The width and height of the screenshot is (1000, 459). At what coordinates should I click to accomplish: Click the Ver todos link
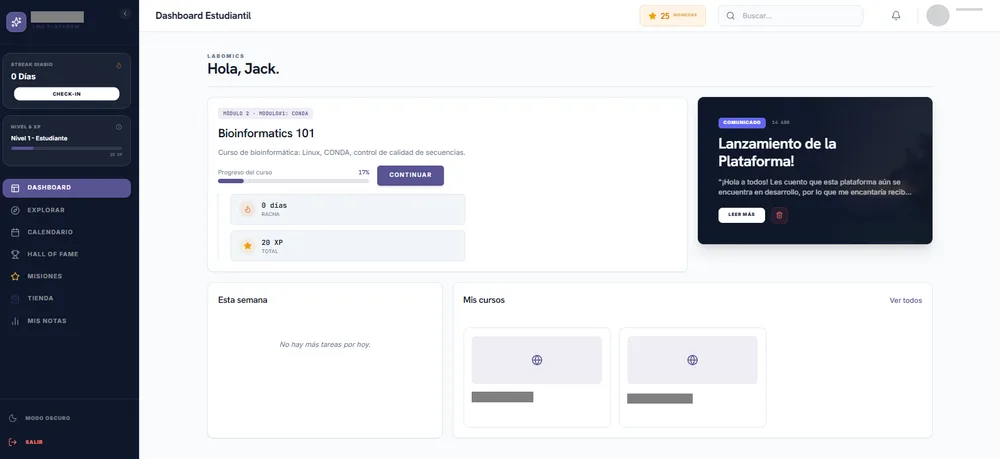906,300
